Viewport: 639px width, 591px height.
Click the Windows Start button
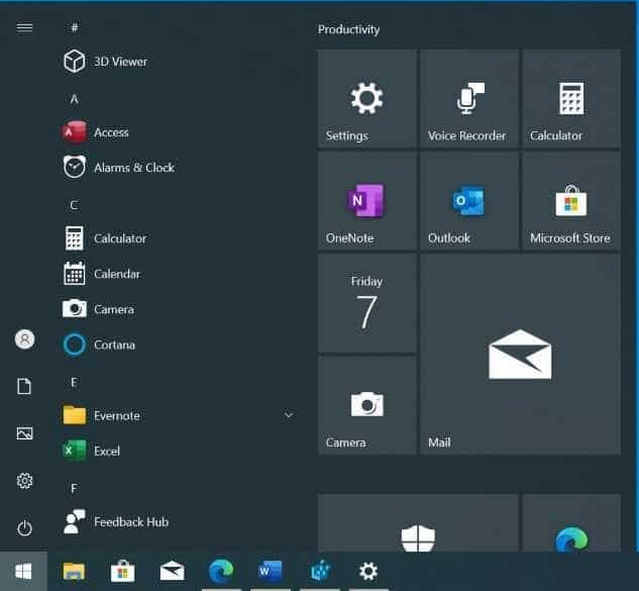coord(24,571)
